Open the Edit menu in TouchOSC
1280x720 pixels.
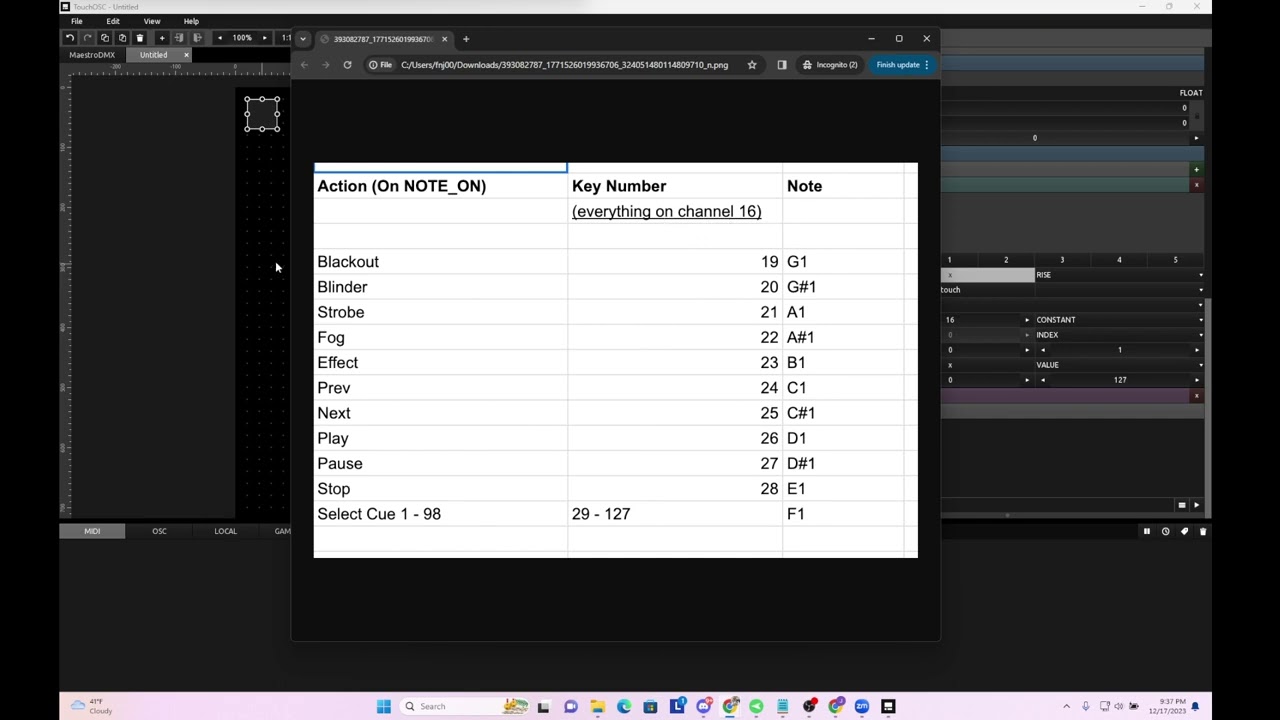click(x=113, y=21)
